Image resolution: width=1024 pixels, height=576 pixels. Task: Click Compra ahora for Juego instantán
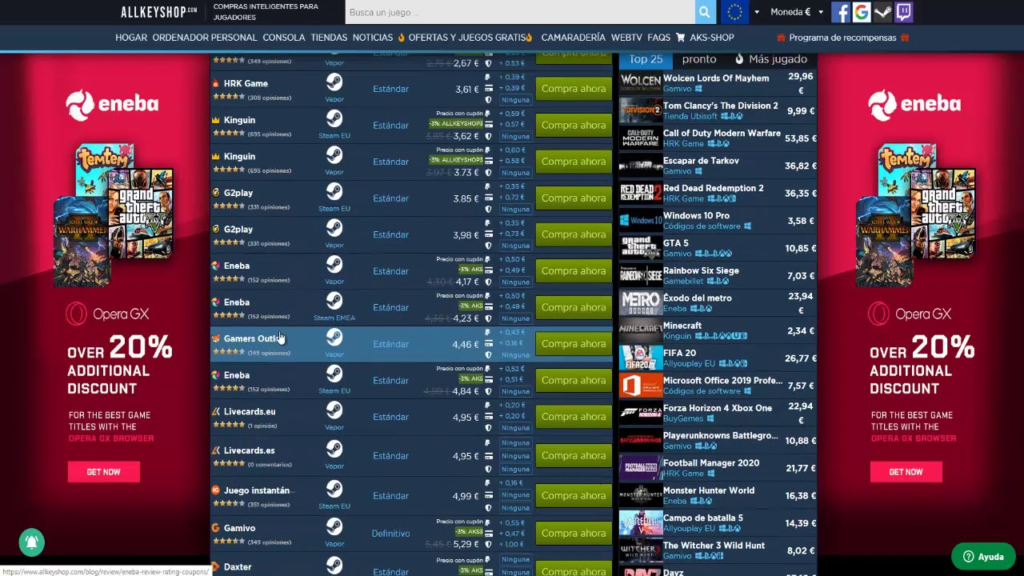click(573, 496)
